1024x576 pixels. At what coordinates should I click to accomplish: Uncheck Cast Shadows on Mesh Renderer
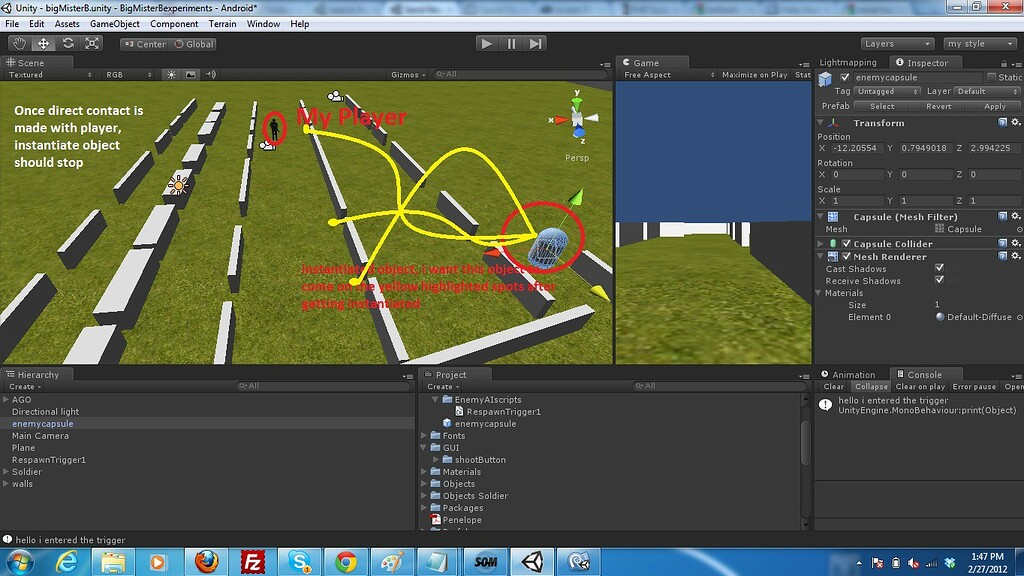939,269
